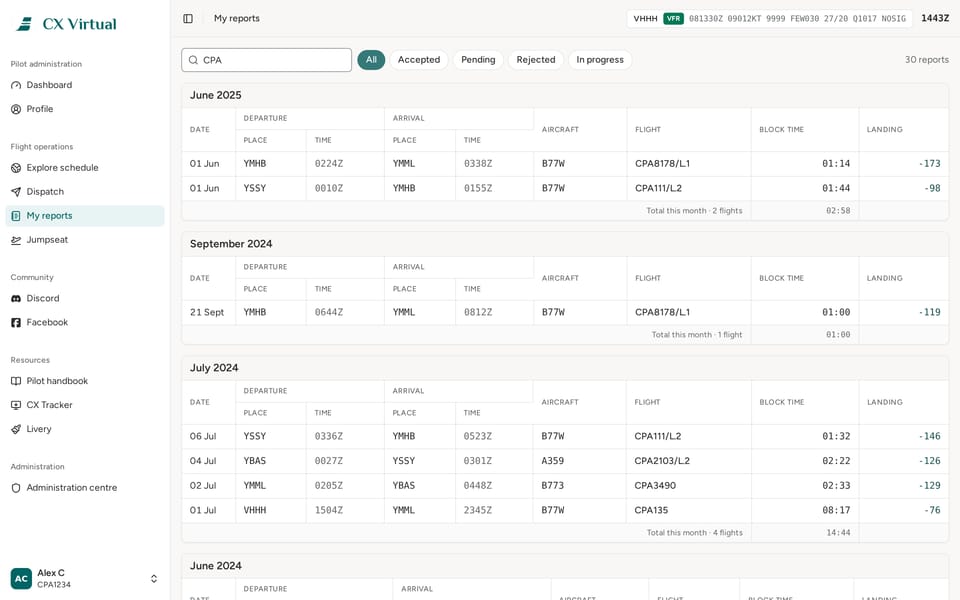Open the Dispatch page

coord(85,192)
